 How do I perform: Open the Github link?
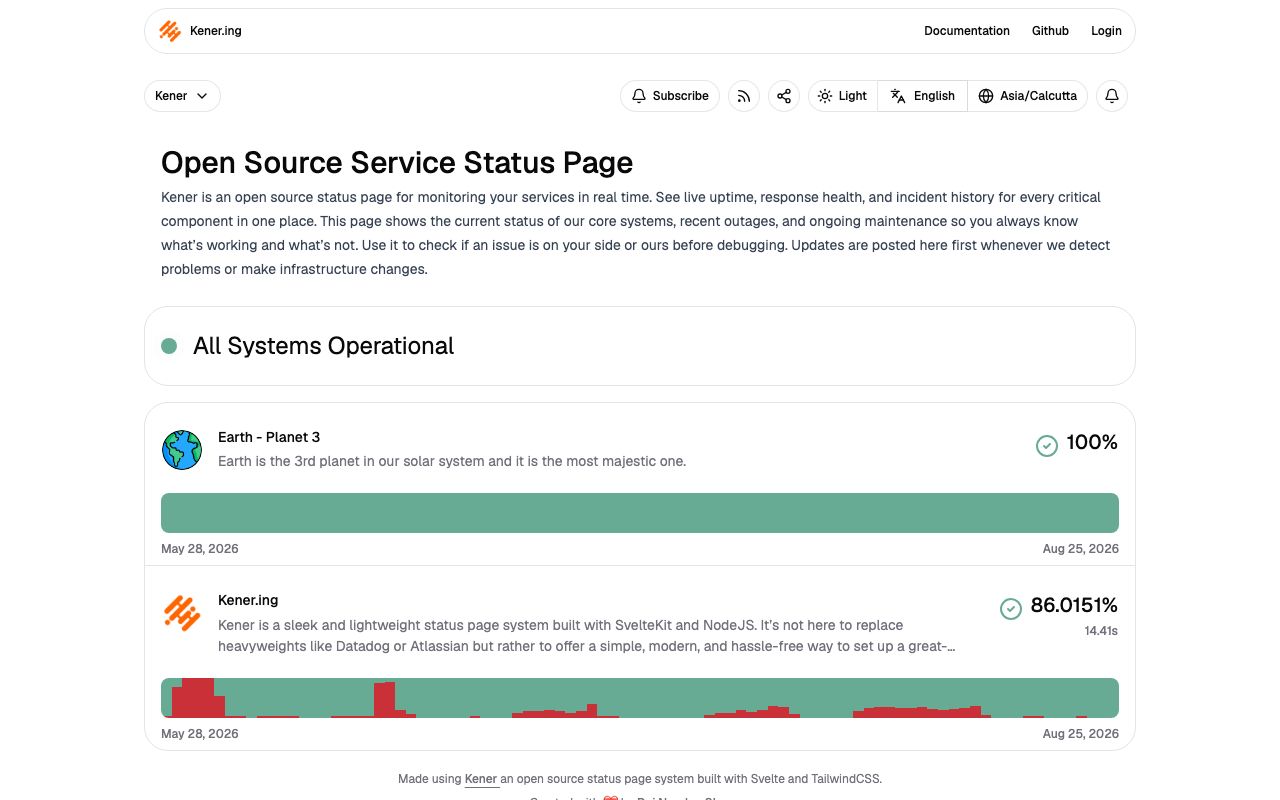[1050, 31]
